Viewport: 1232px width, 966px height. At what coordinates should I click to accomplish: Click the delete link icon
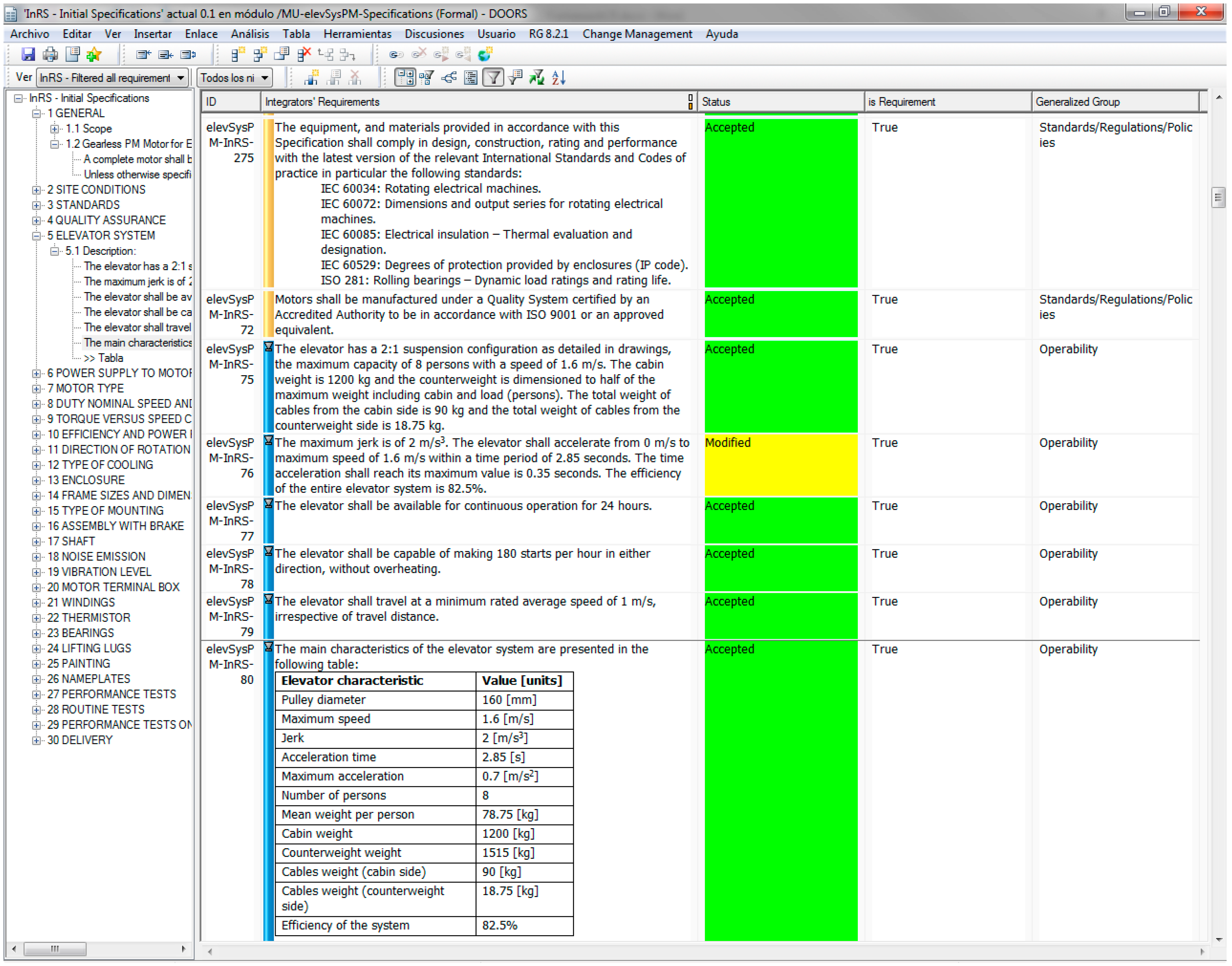pyautogui.click(x=418, y=54)
